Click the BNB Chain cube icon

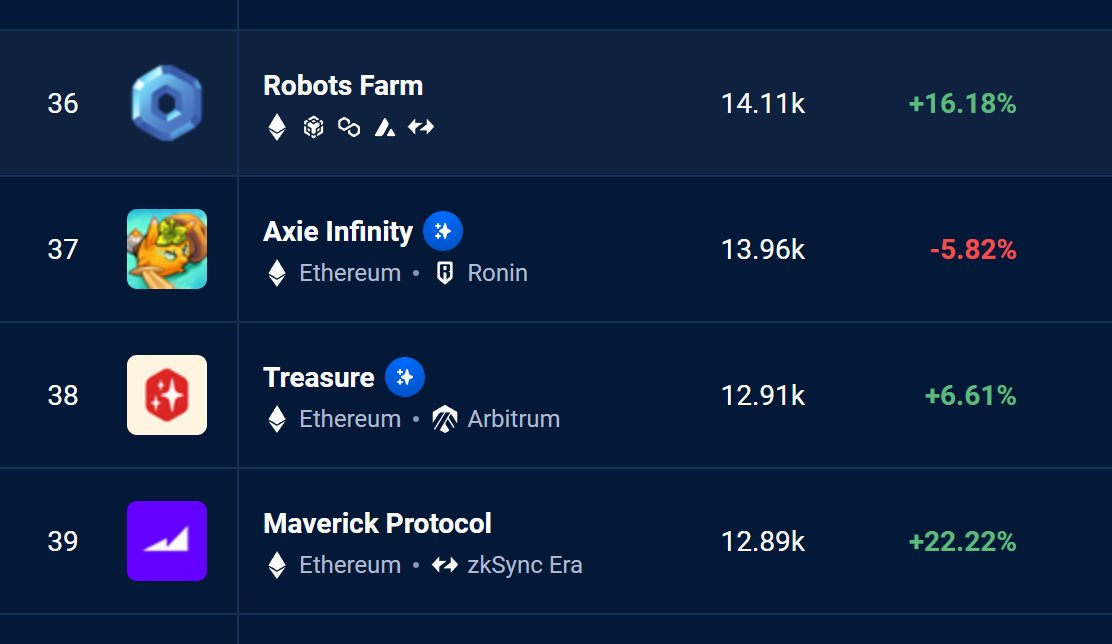click(x=313, y=127)
